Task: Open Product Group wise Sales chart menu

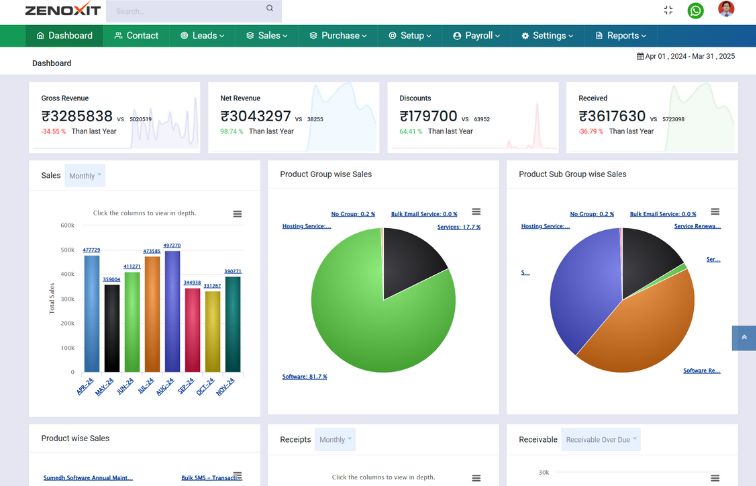Action: pos(476,212)
